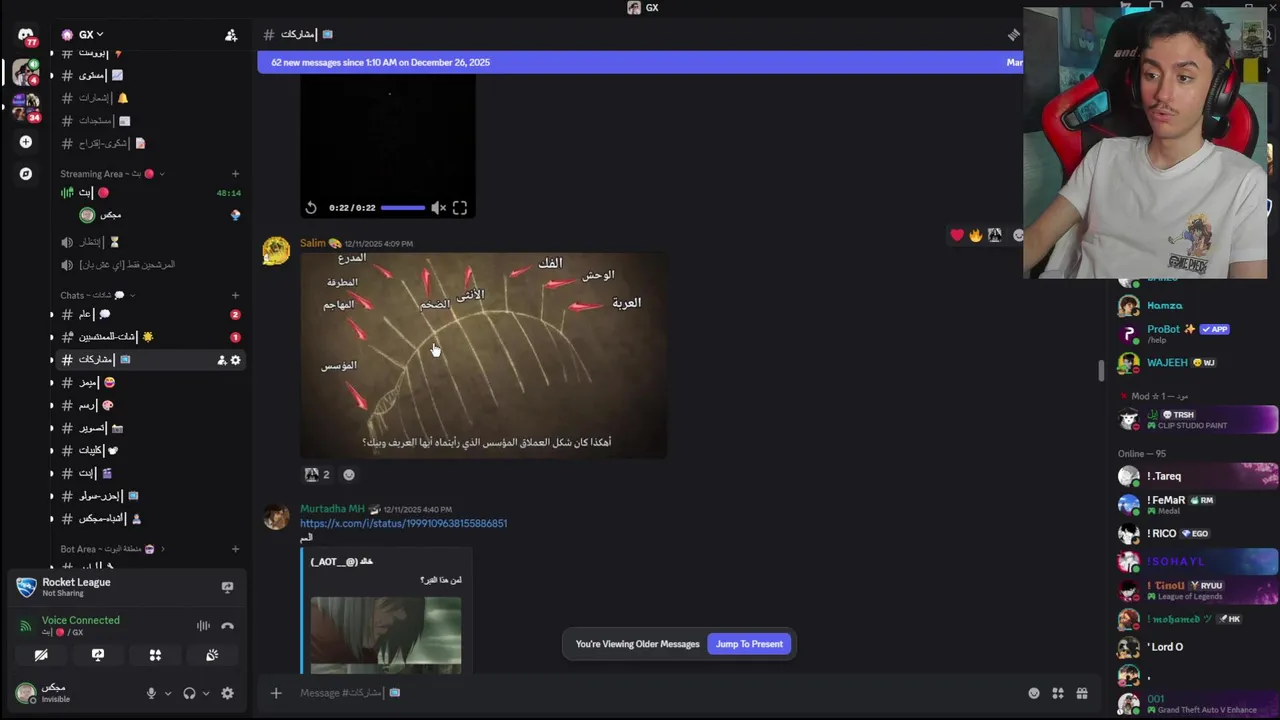This screenshot has height=720, width=1280.
Task: Open the gift icon in message bar
Action: click(x=1082, y=693)
